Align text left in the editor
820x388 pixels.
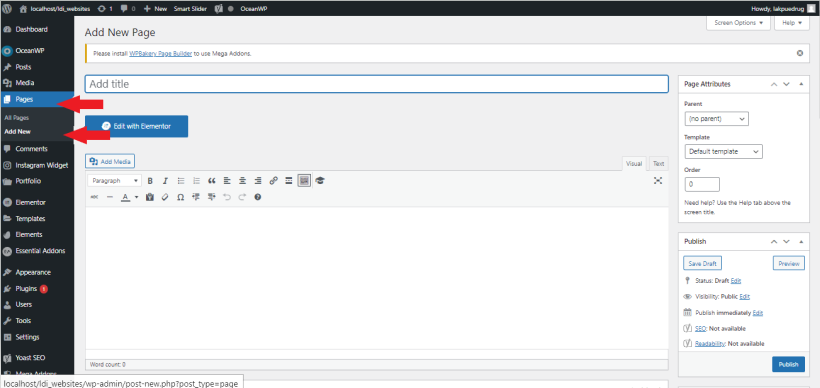(227, 181)
